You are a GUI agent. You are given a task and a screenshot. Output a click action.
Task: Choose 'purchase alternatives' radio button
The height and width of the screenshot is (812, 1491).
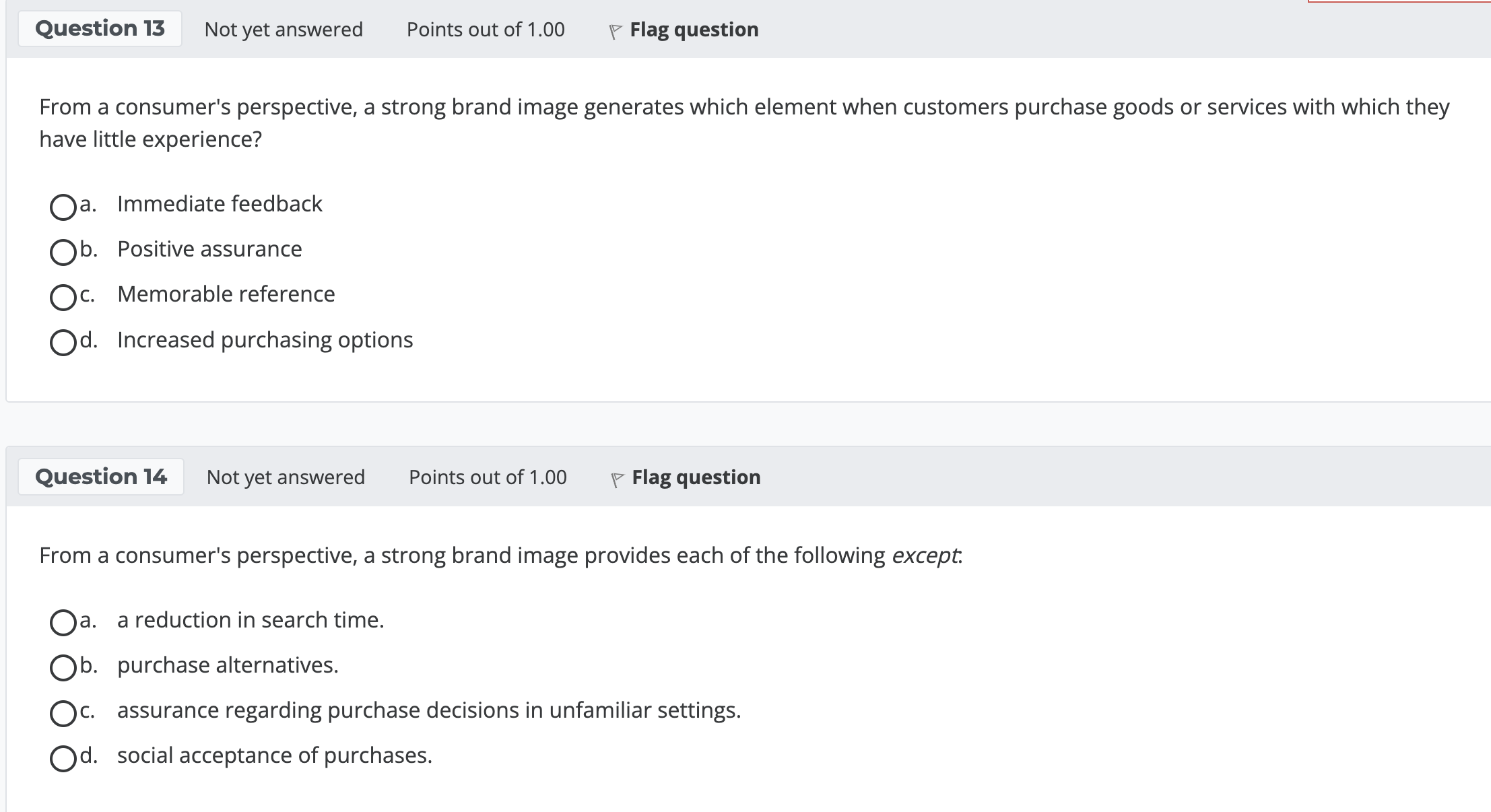click(63, 668)
